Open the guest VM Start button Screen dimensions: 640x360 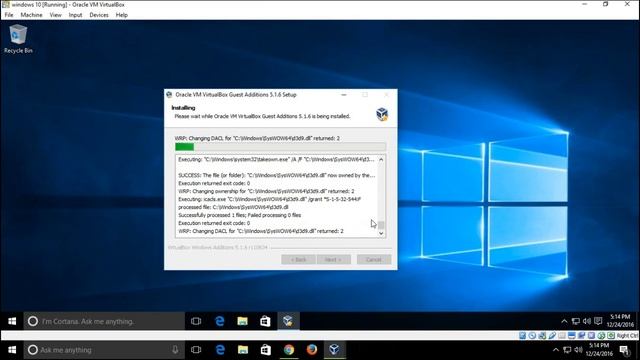(12, 321)
